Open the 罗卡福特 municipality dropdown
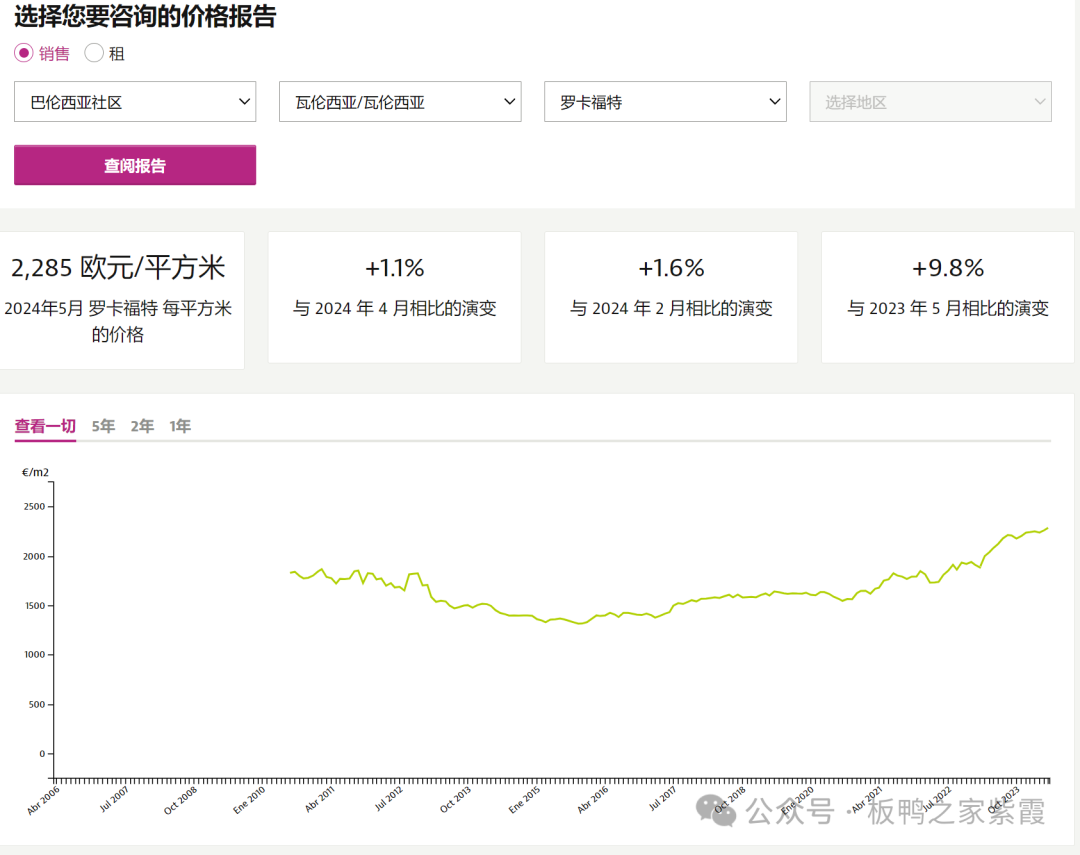1080x855 pixels. coord(665,102)
